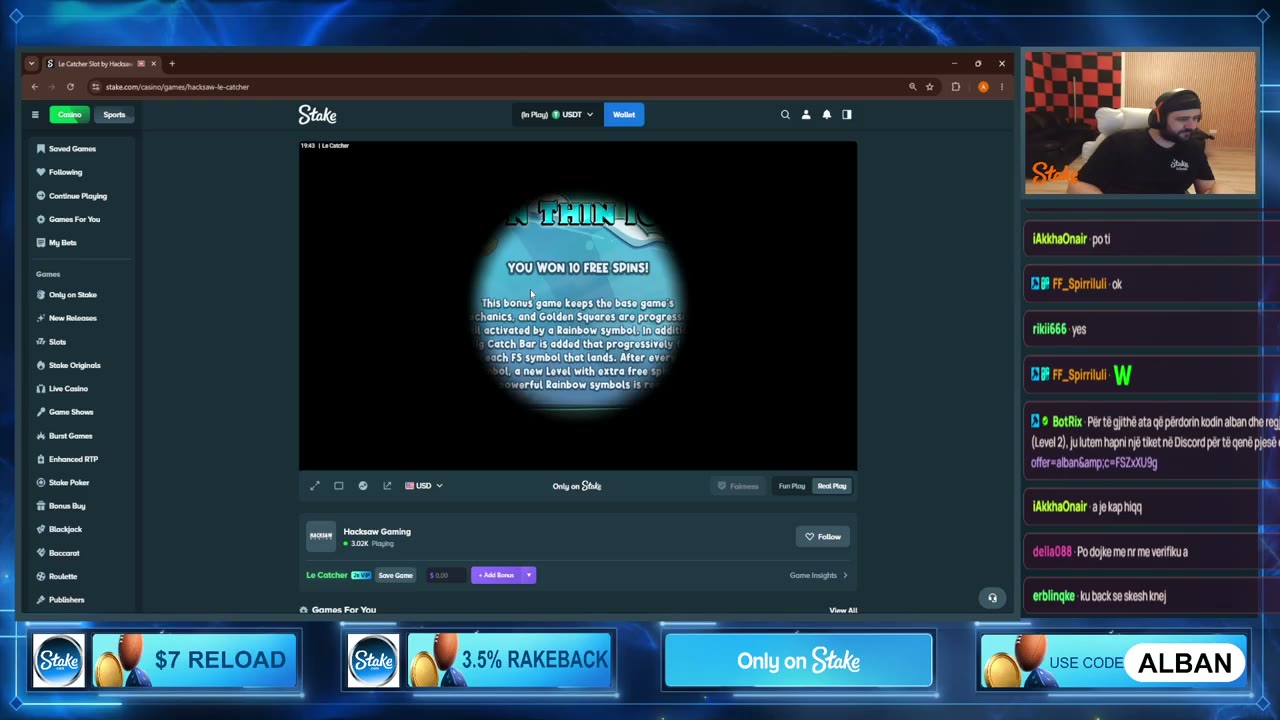Enter fullscreen mode for the game
The image size is (1280, 720).
(x=315, y=486)
